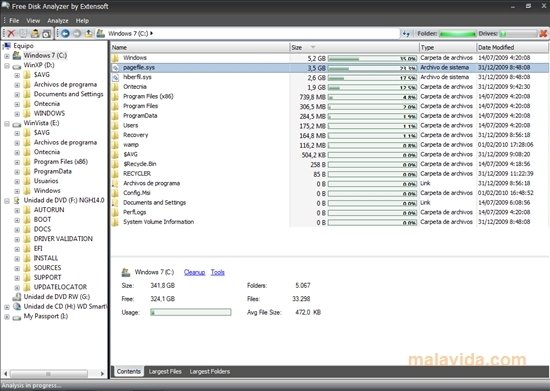Open the View menu
The image size is (550, 391).
[x=33, y=21]
